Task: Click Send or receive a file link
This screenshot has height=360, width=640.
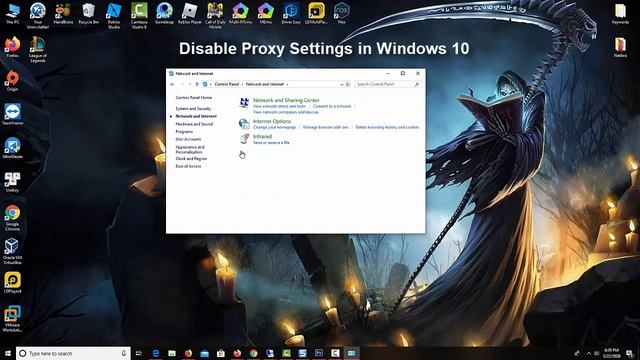Action: [x=271, y=142]
